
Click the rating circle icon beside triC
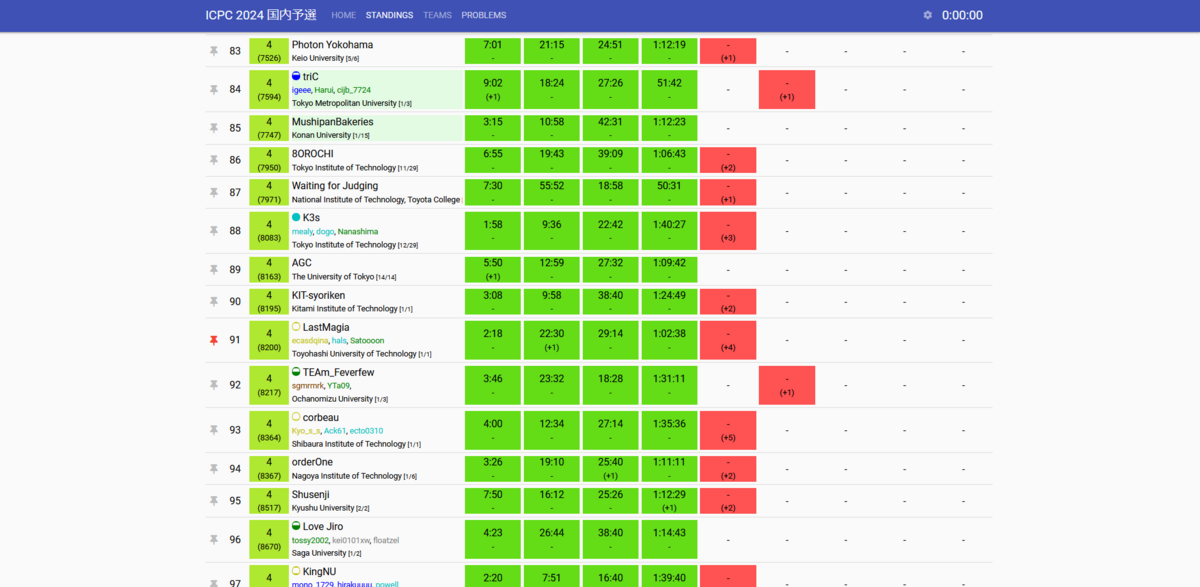[296, 76]
